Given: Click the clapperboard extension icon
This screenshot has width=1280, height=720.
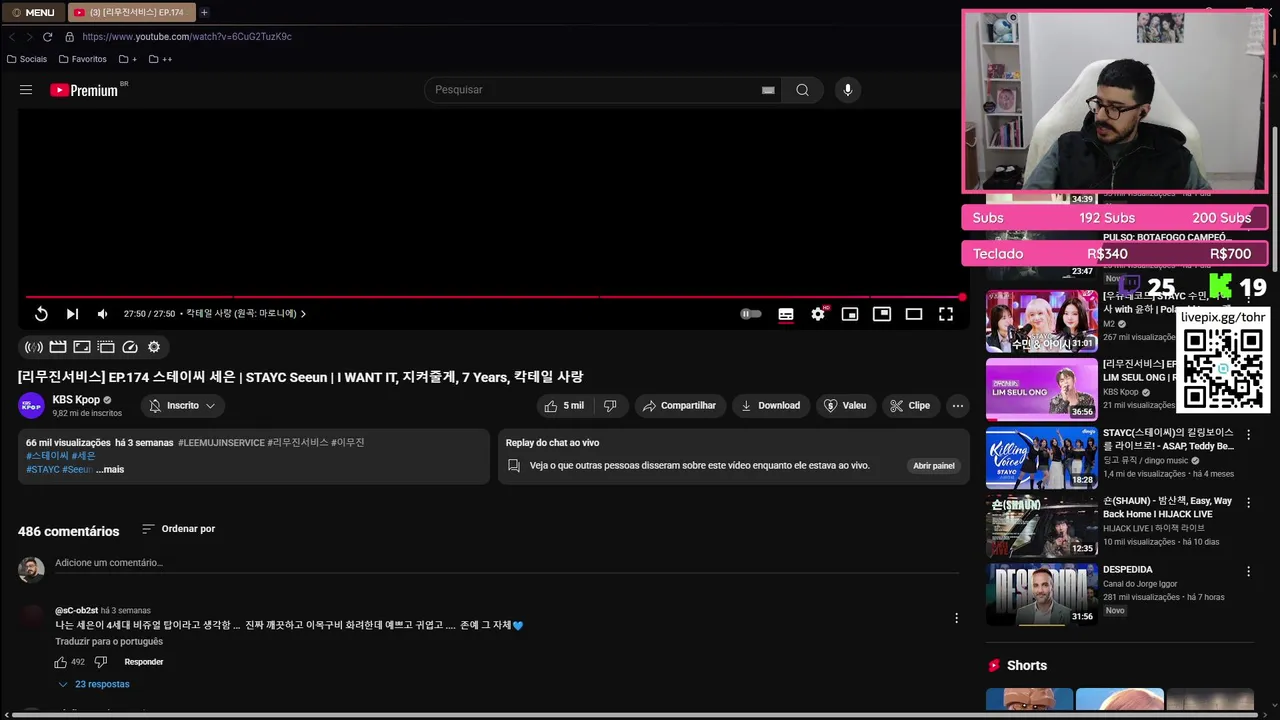Looking at the screenshot, I should point(58,347).
